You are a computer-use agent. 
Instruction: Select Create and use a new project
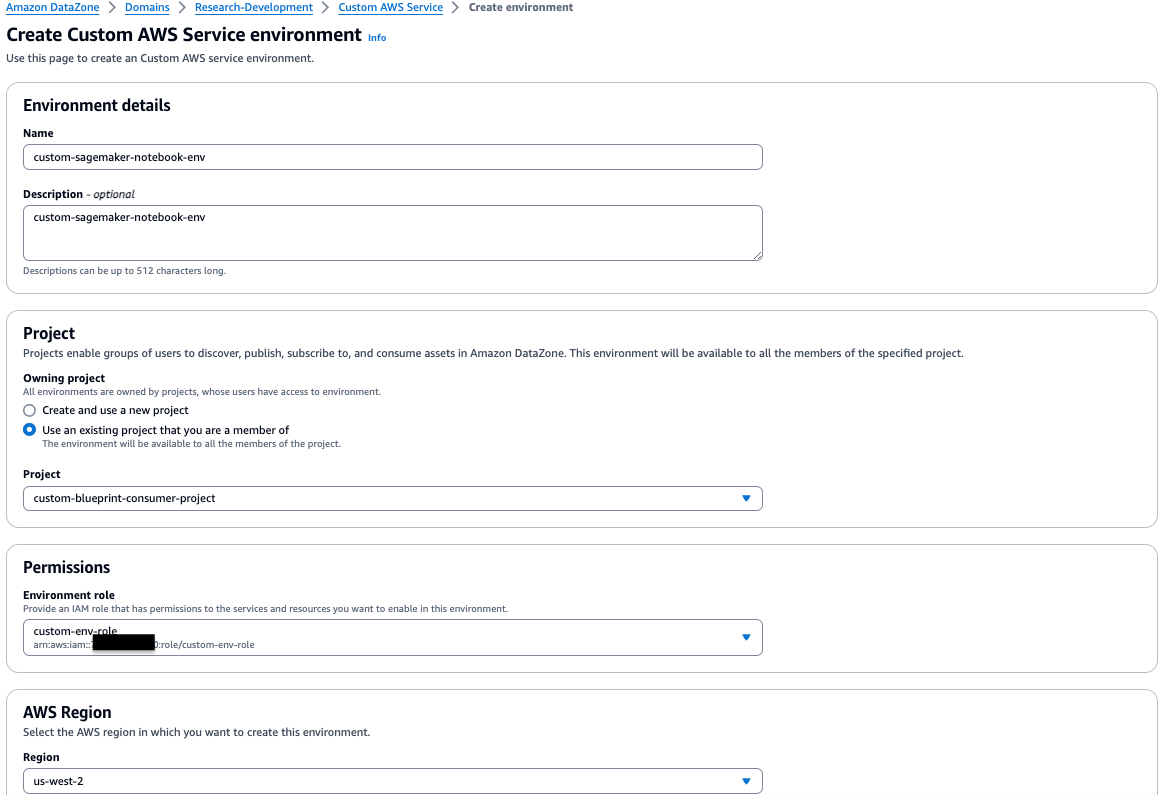[30, 410]
